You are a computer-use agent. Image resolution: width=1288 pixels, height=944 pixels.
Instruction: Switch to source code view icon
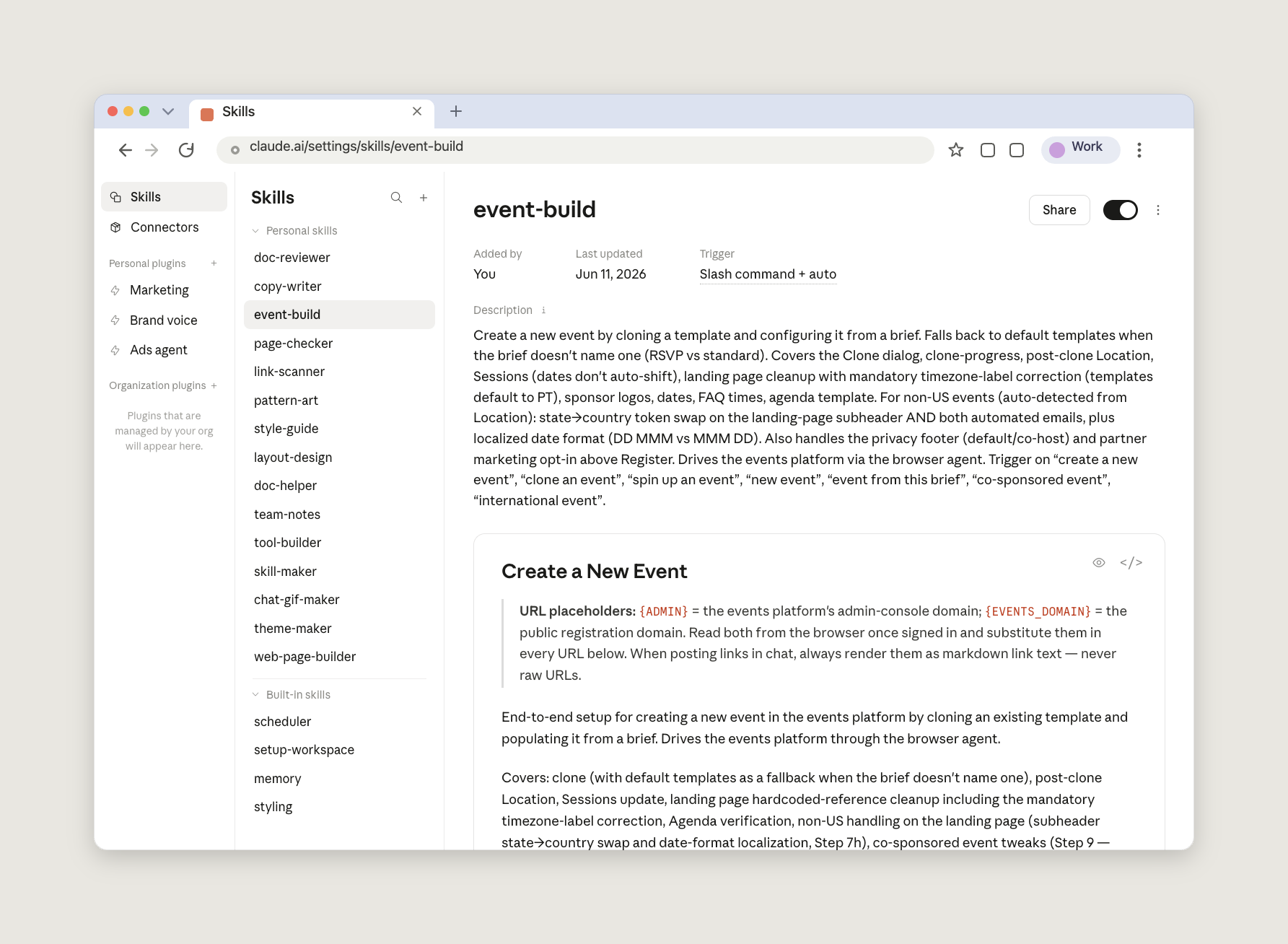[1131, 563]
